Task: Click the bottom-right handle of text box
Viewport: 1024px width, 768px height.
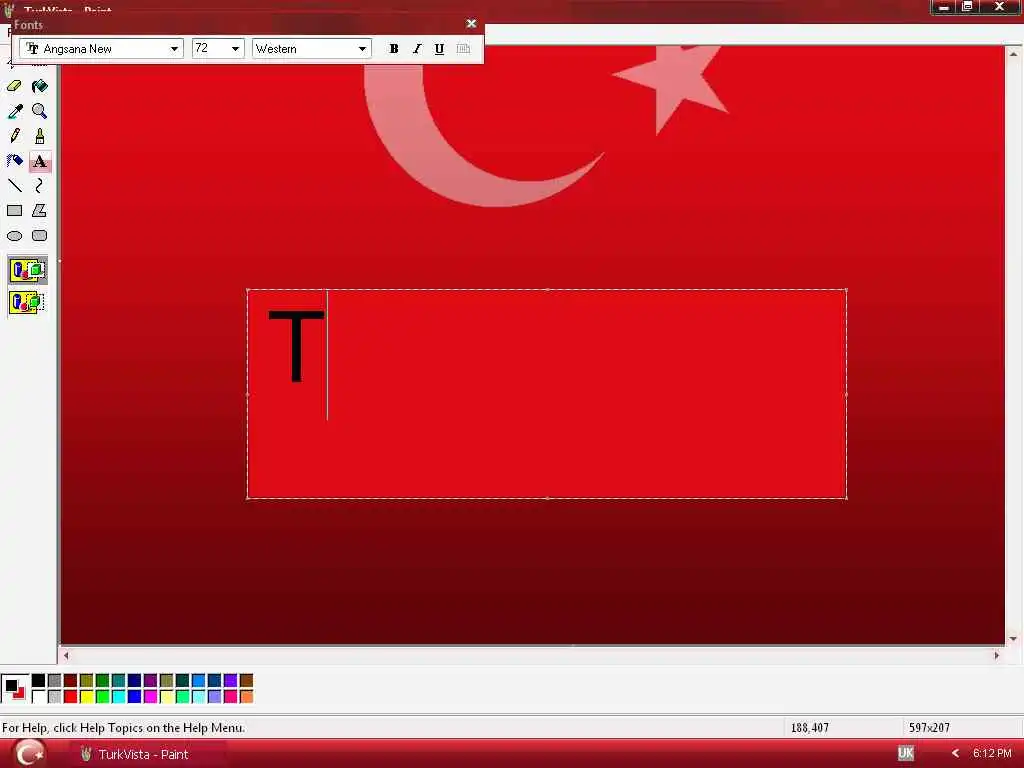Action: tap(846, 498)
